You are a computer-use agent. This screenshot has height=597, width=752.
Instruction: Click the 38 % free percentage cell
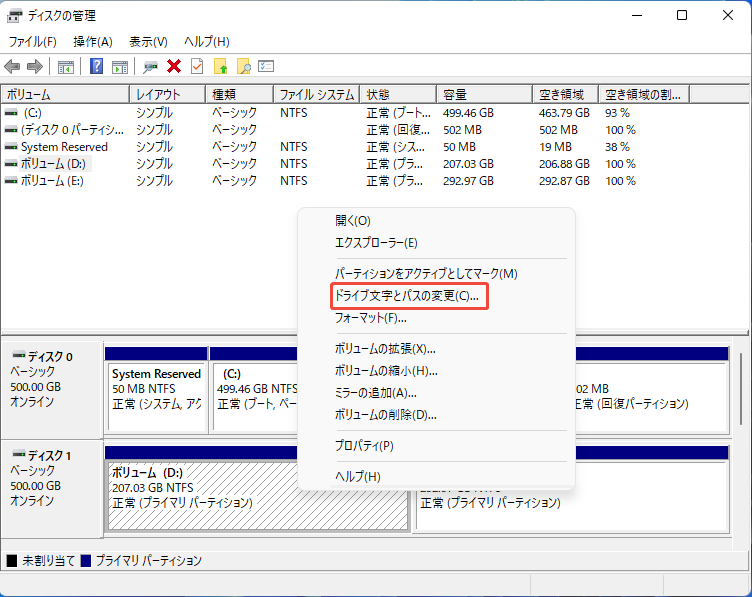[x=617, y=147]
